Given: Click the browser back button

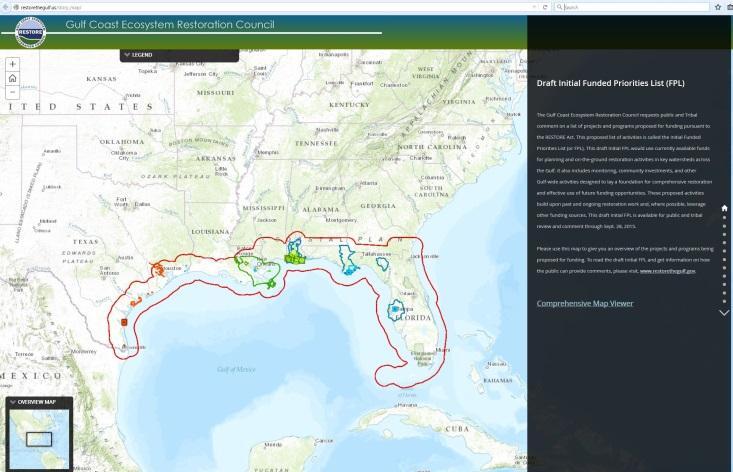Looking at the screenshot, I should coord(5,7).
